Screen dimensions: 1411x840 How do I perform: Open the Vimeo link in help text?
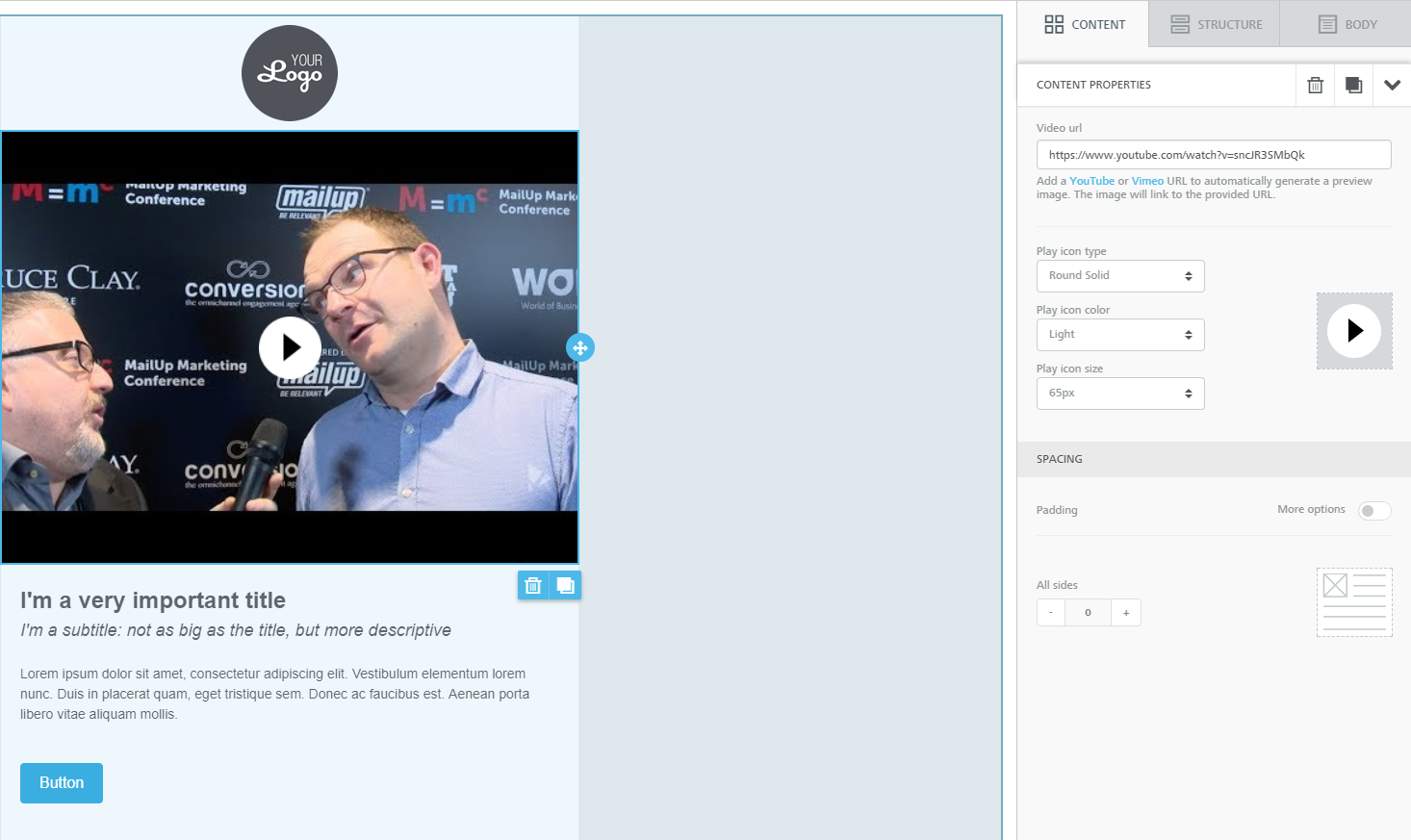(x=1147, y=181)
